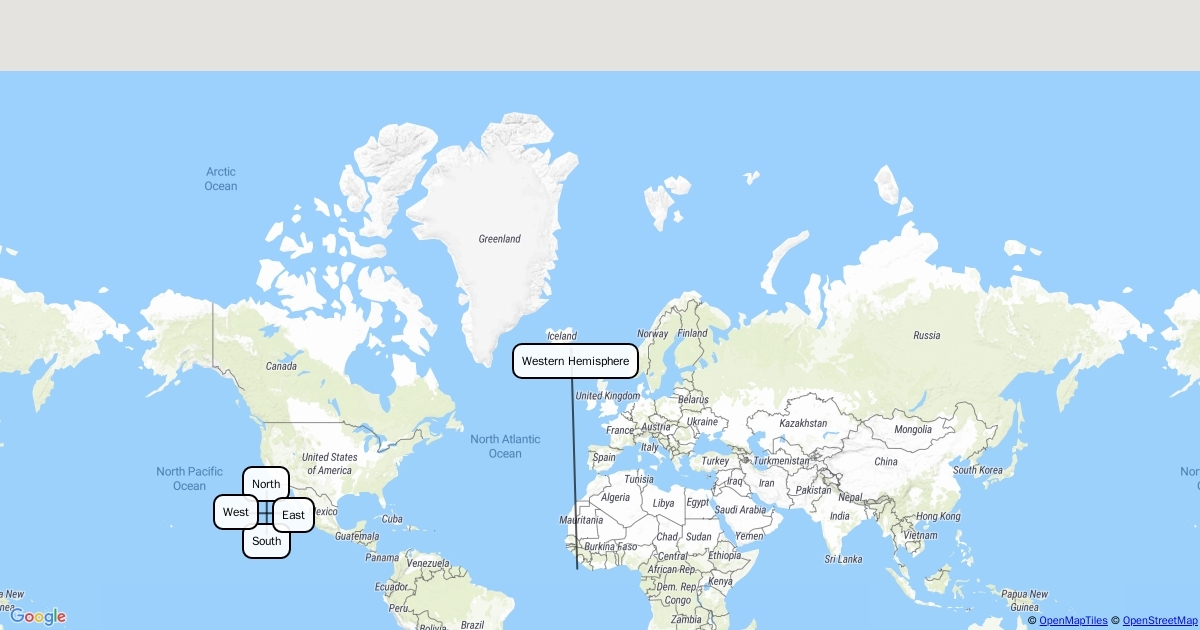Click the North marker label

266,484
